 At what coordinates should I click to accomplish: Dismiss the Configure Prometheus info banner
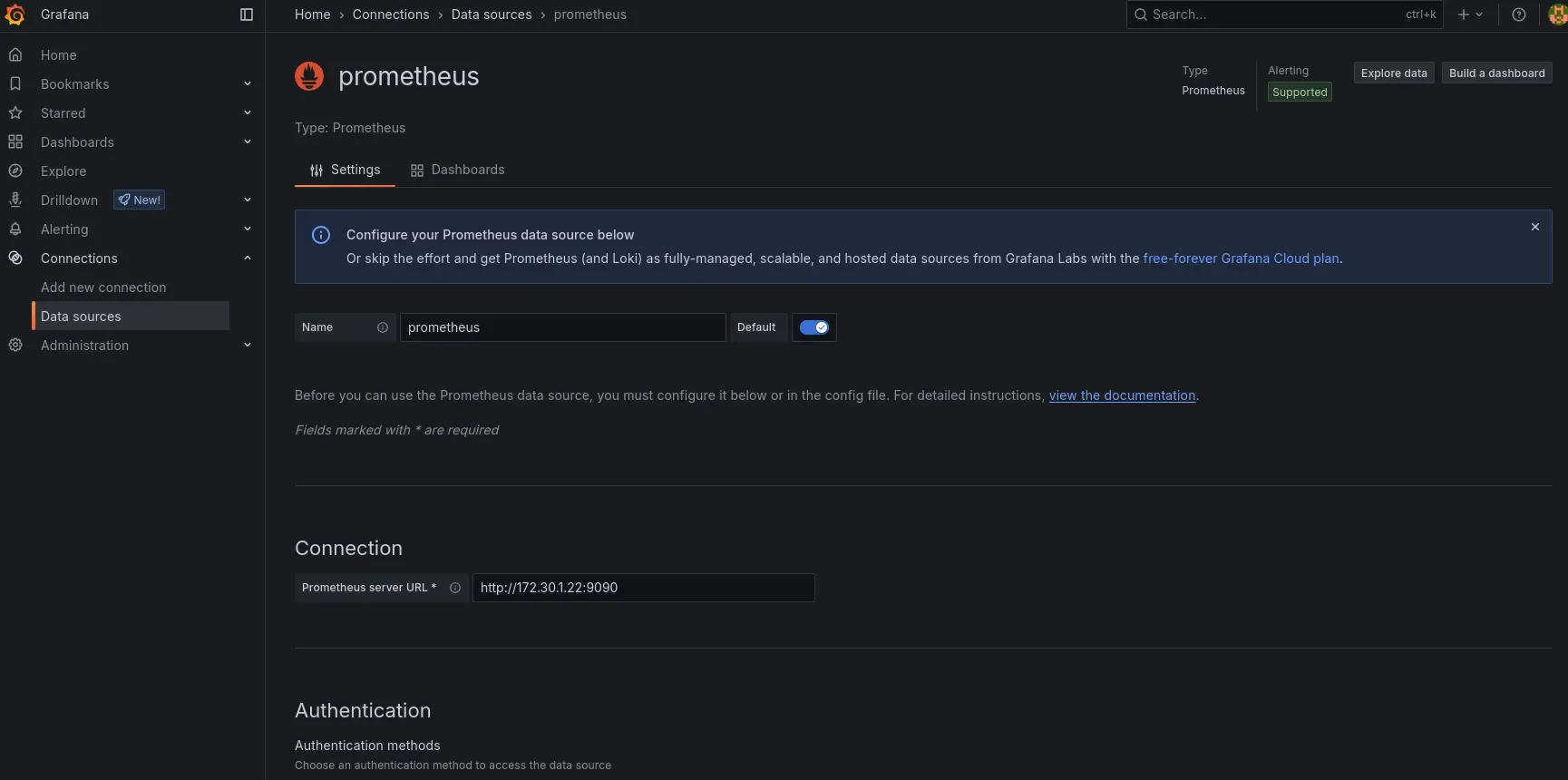[1535, 228]
